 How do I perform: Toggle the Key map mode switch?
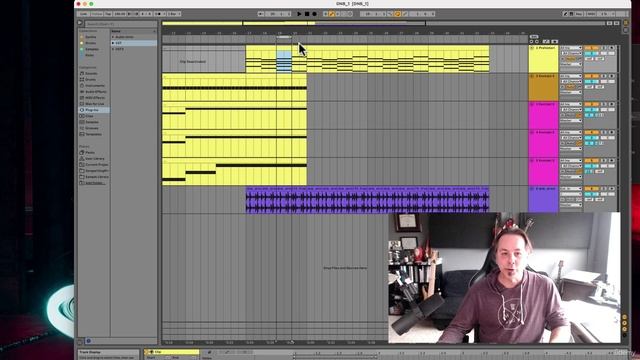tap(579, 14)
